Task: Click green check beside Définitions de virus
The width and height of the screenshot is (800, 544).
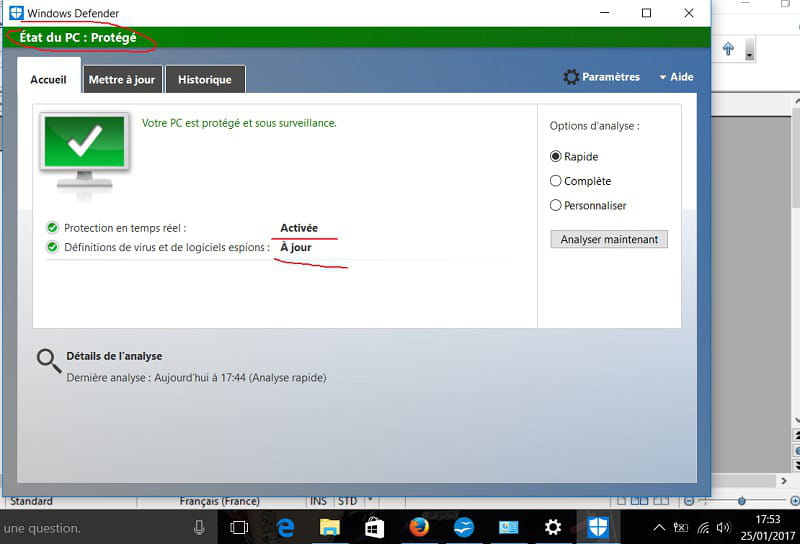Action: [52, 248]
